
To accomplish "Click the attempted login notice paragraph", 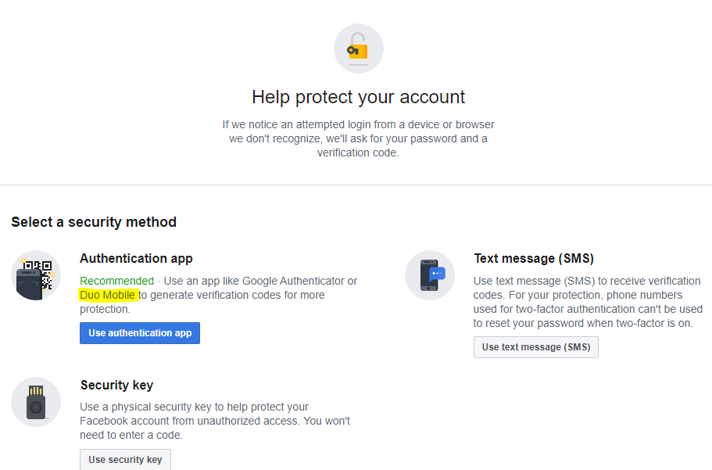I will pos(358,139).
